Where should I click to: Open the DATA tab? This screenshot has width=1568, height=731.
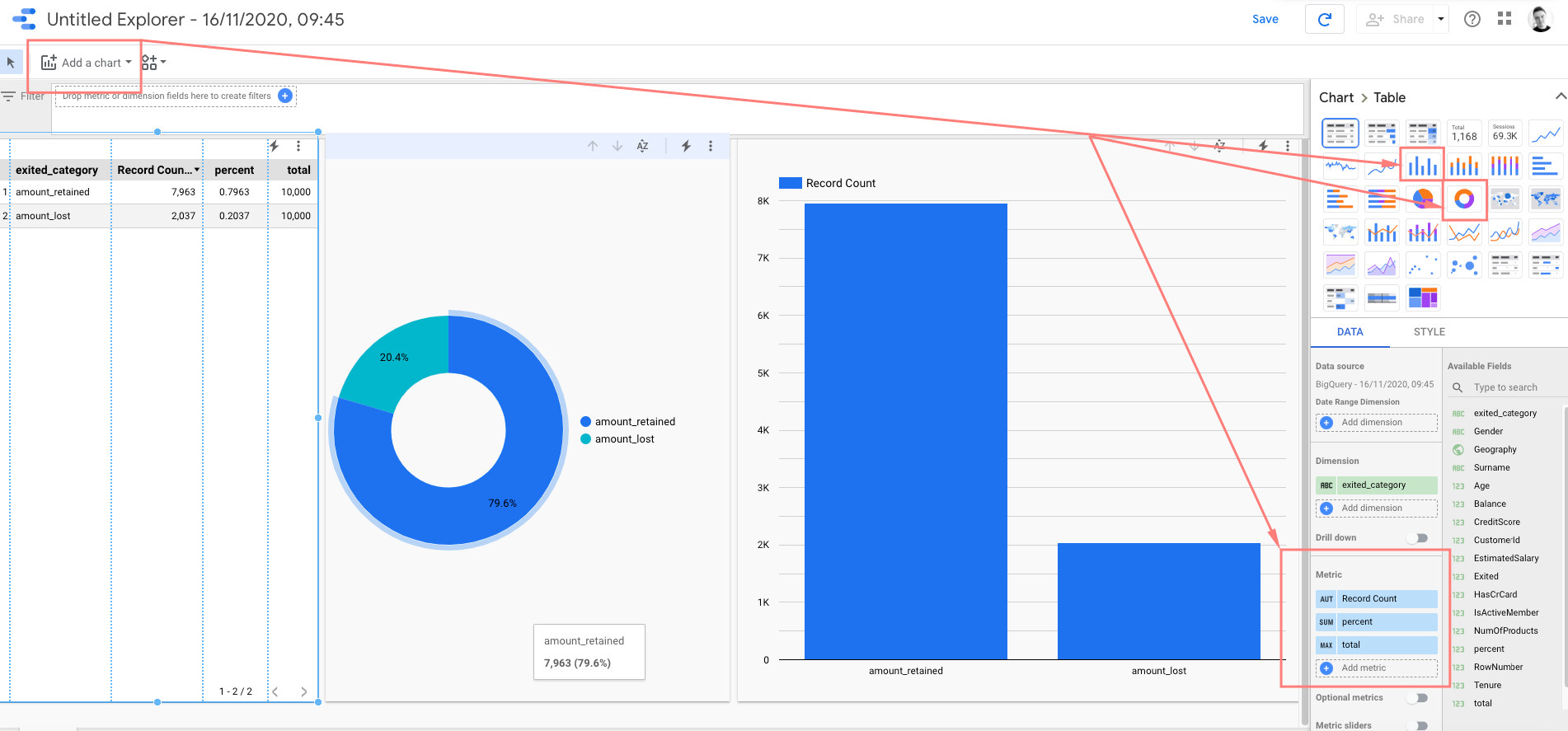tap(1350, 332)
